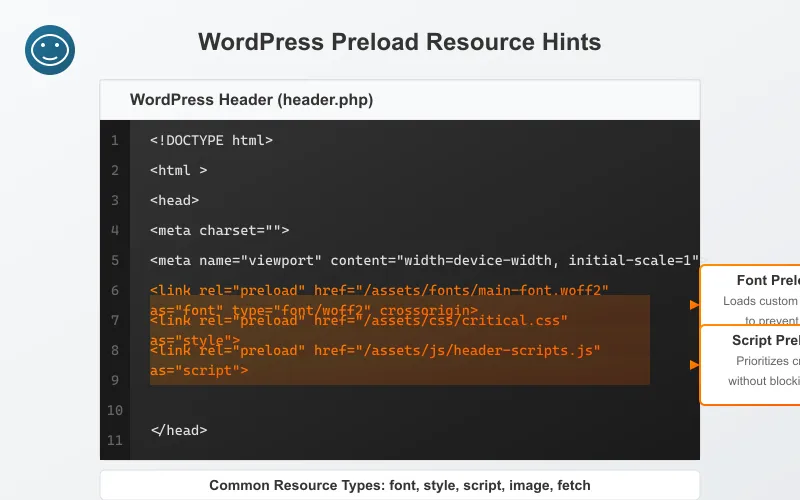Click the </head> closing tag line
The width and height of the screenshot is (800, 500).
point(179,431)
